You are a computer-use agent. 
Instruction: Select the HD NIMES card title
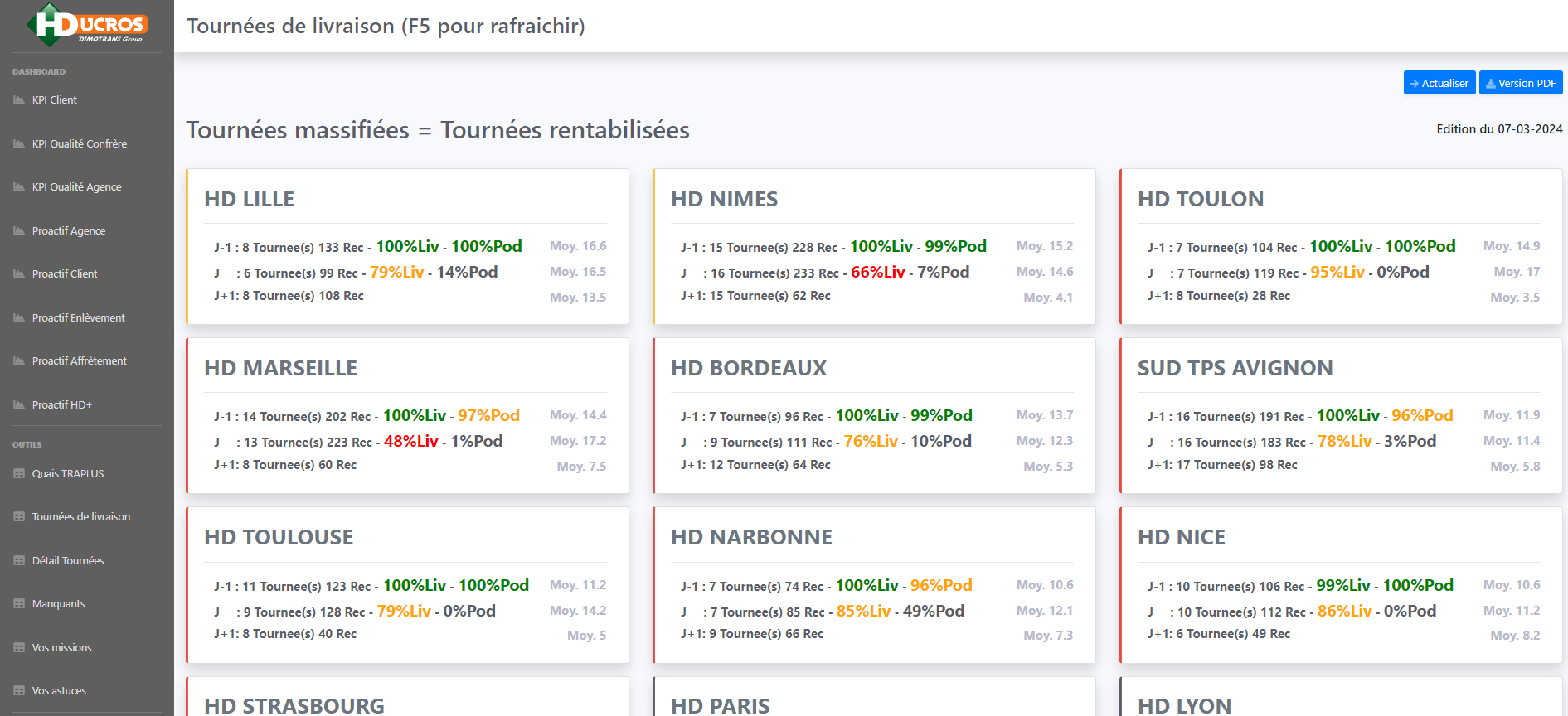(724, 200)
